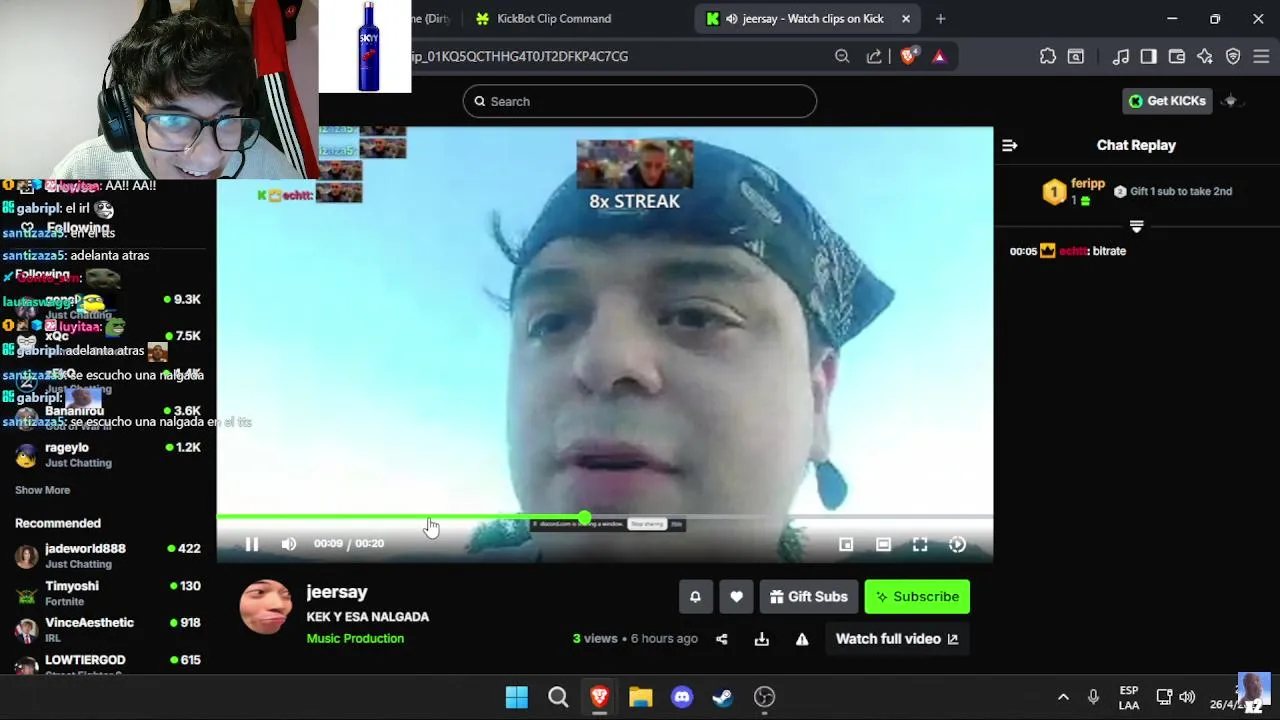The width and height of the screenshot is (1280, 720).
Task: Enter fullscreen on the video player
Action: 920,544
